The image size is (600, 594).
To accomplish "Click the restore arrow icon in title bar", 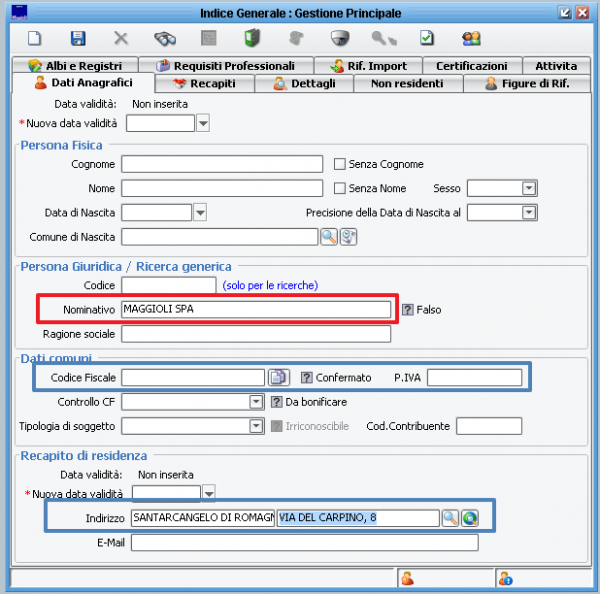I will pos(564,13).
